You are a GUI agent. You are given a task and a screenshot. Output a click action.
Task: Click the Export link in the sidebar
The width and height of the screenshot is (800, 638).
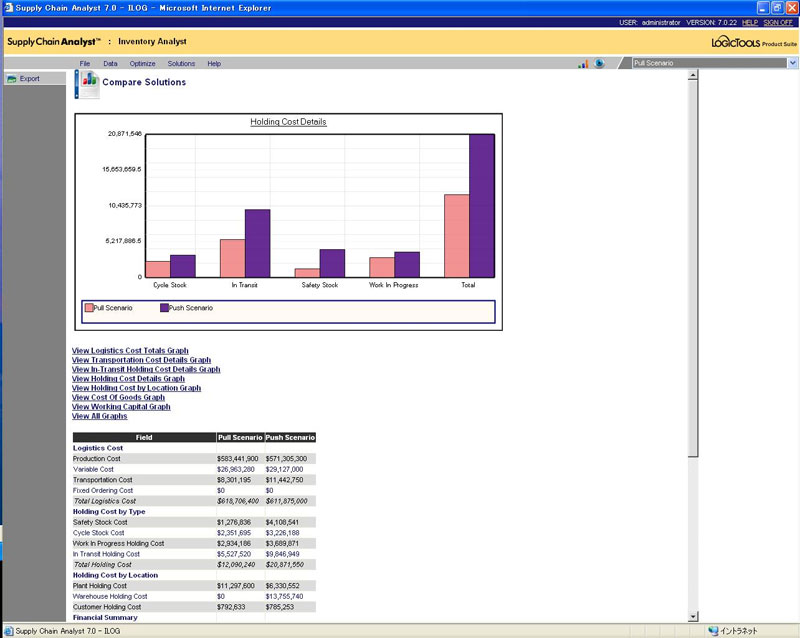30,79
